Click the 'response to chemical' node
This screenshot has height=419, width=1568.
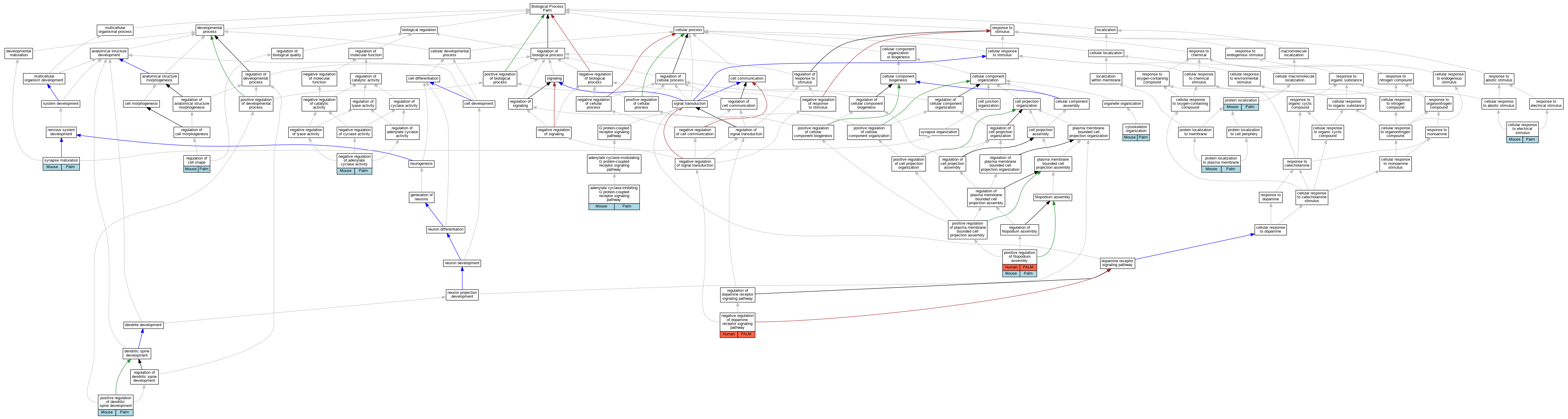[x=1199, y=54]
